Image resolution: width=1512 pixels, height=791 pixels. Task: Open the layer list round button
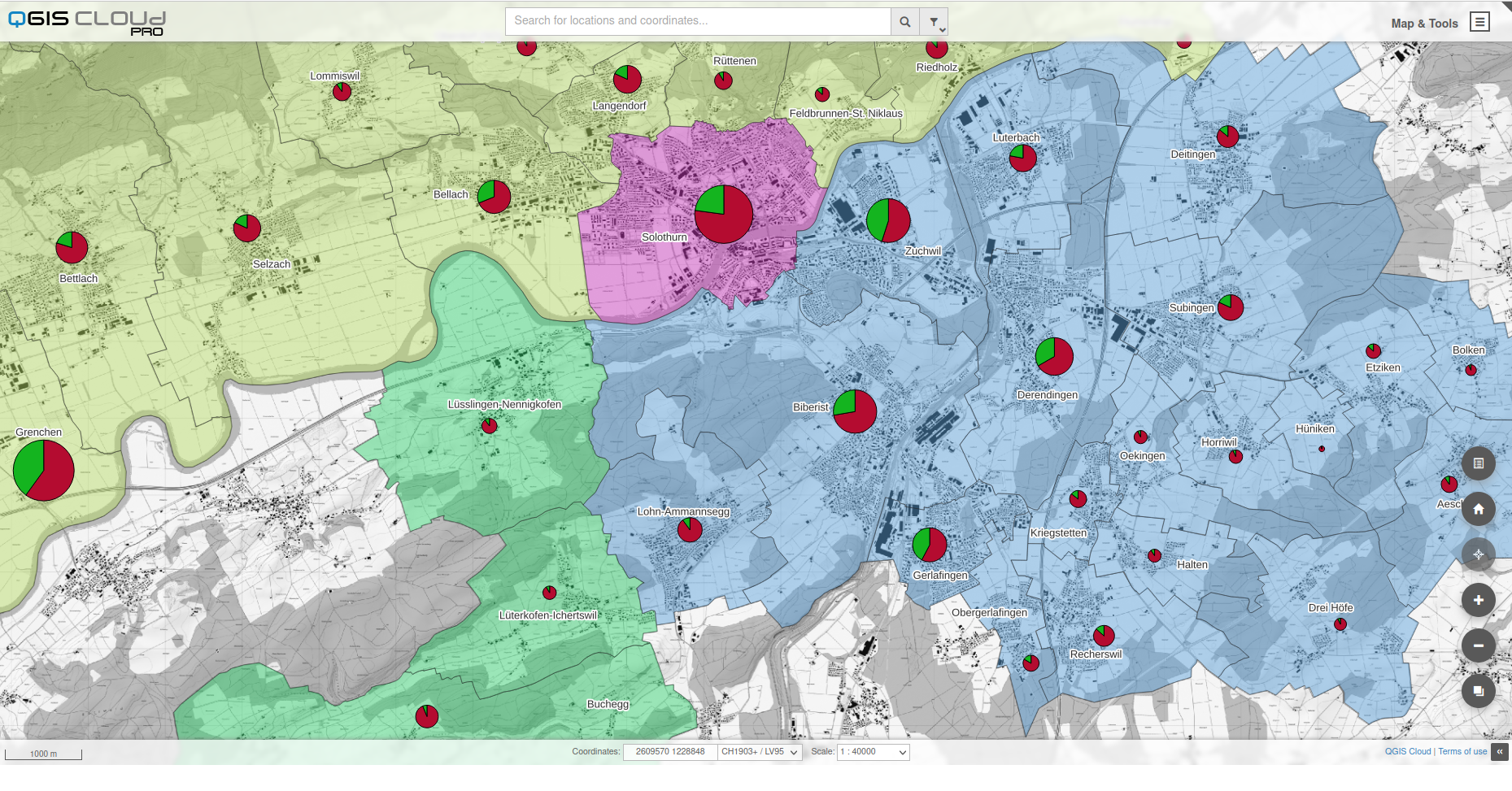point(1478,463)
